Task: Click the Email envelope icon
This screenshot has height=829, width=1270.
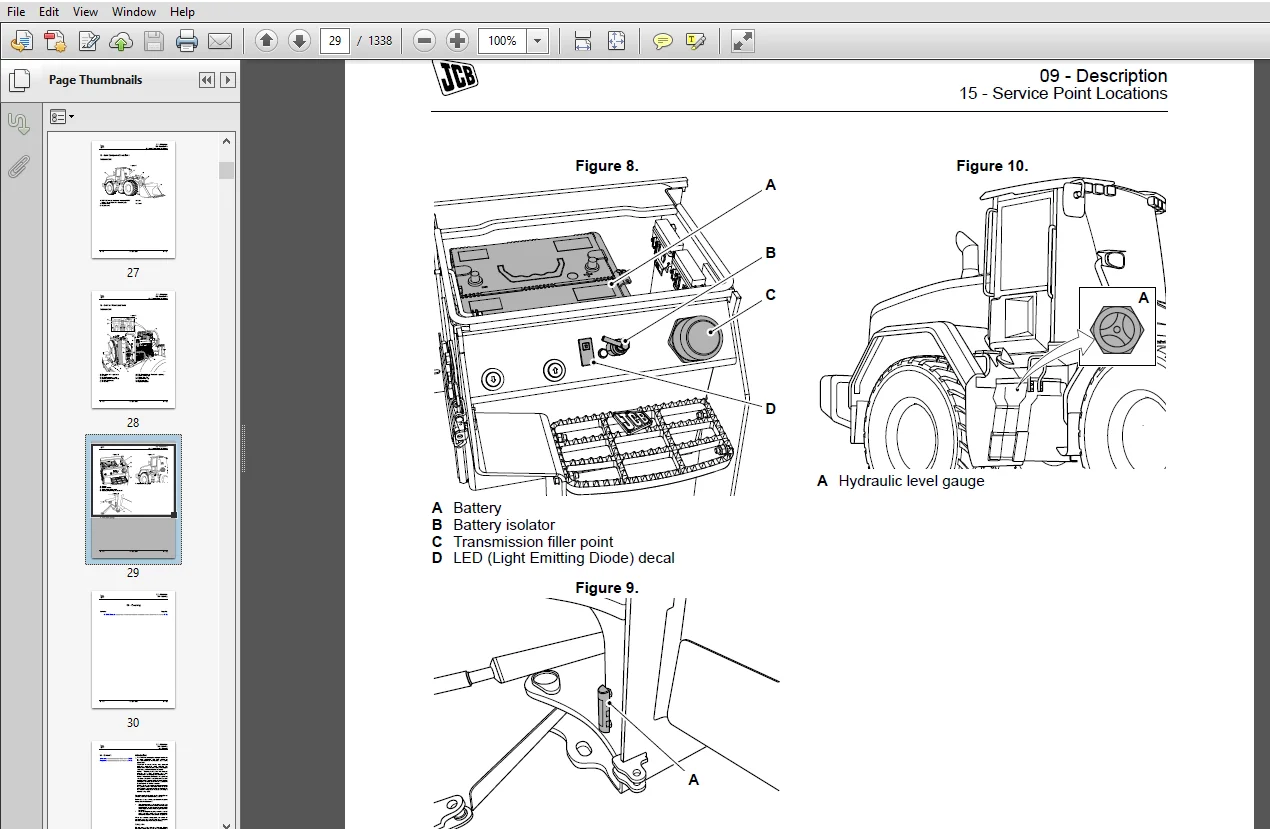Action: click(219, 41)
